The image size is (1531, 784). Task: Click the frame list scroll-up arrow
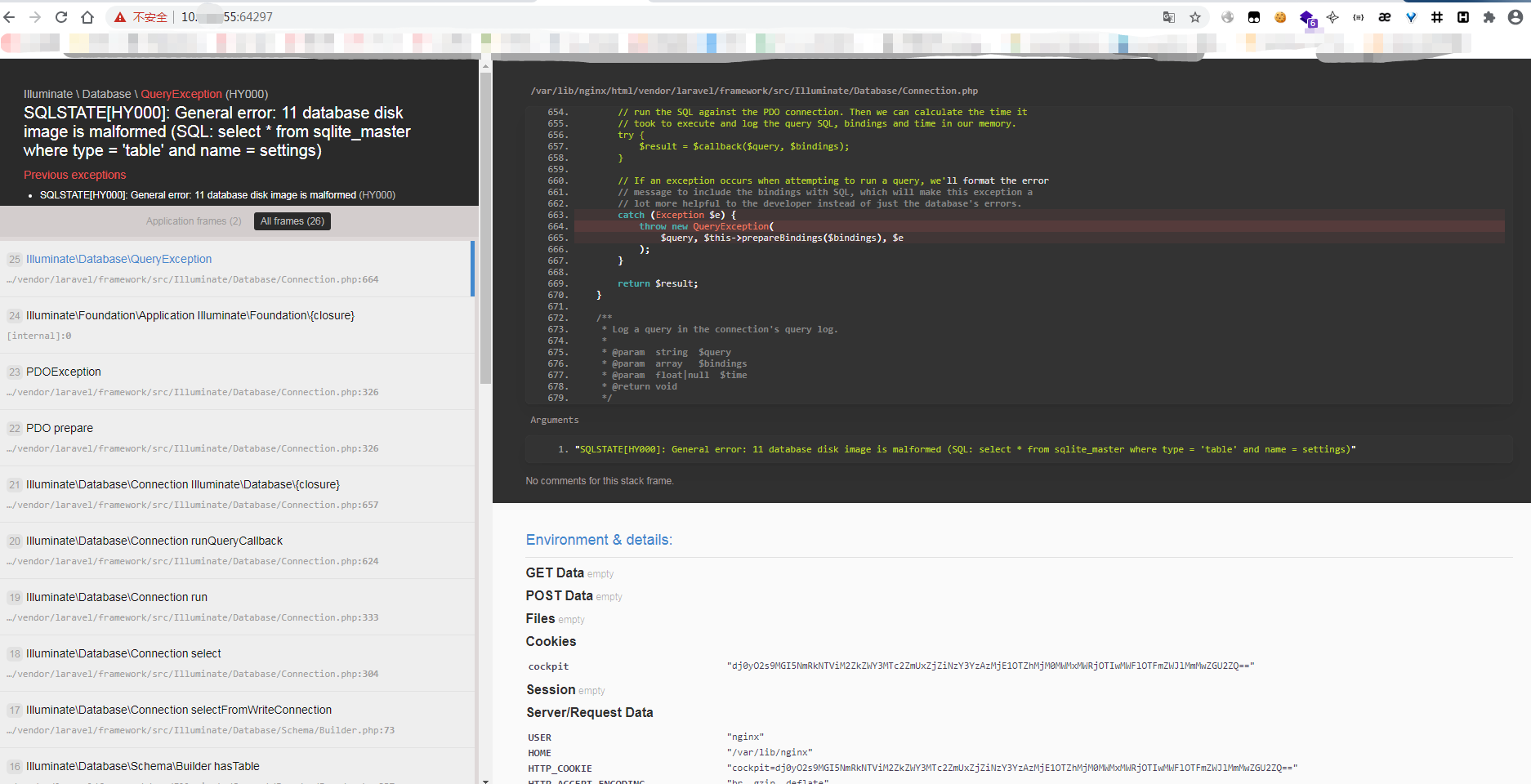(x=485, y=65)
